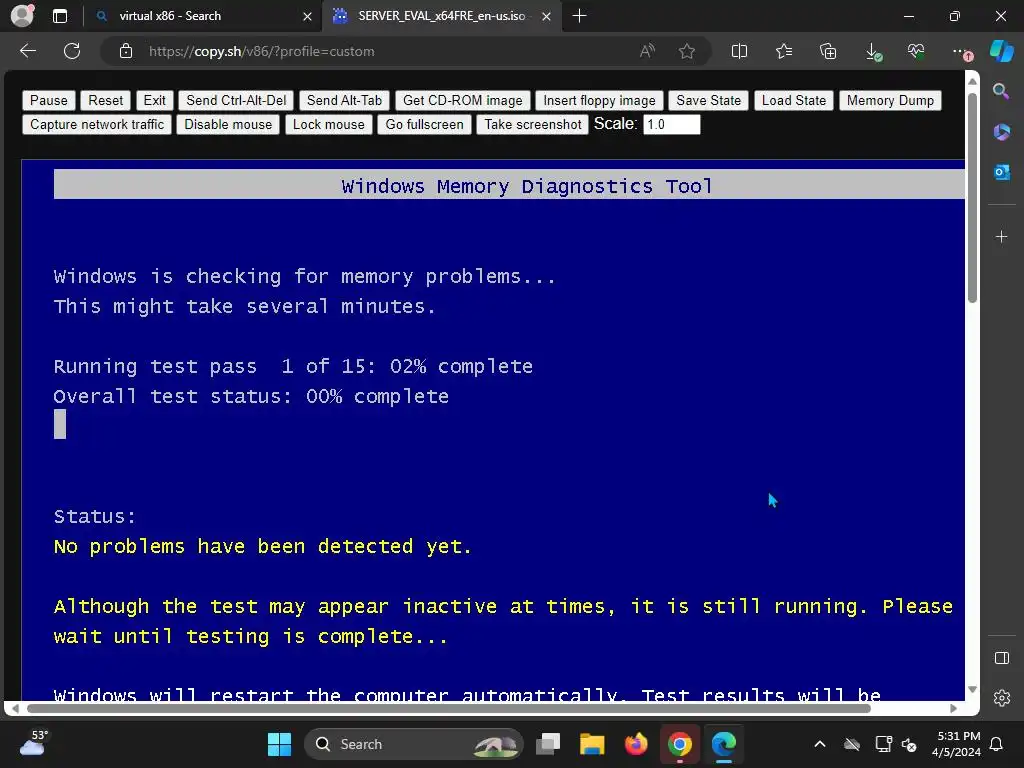1024x768 pixels.
Task: Open the Outlook sidebar icon
Action: 1001,172
